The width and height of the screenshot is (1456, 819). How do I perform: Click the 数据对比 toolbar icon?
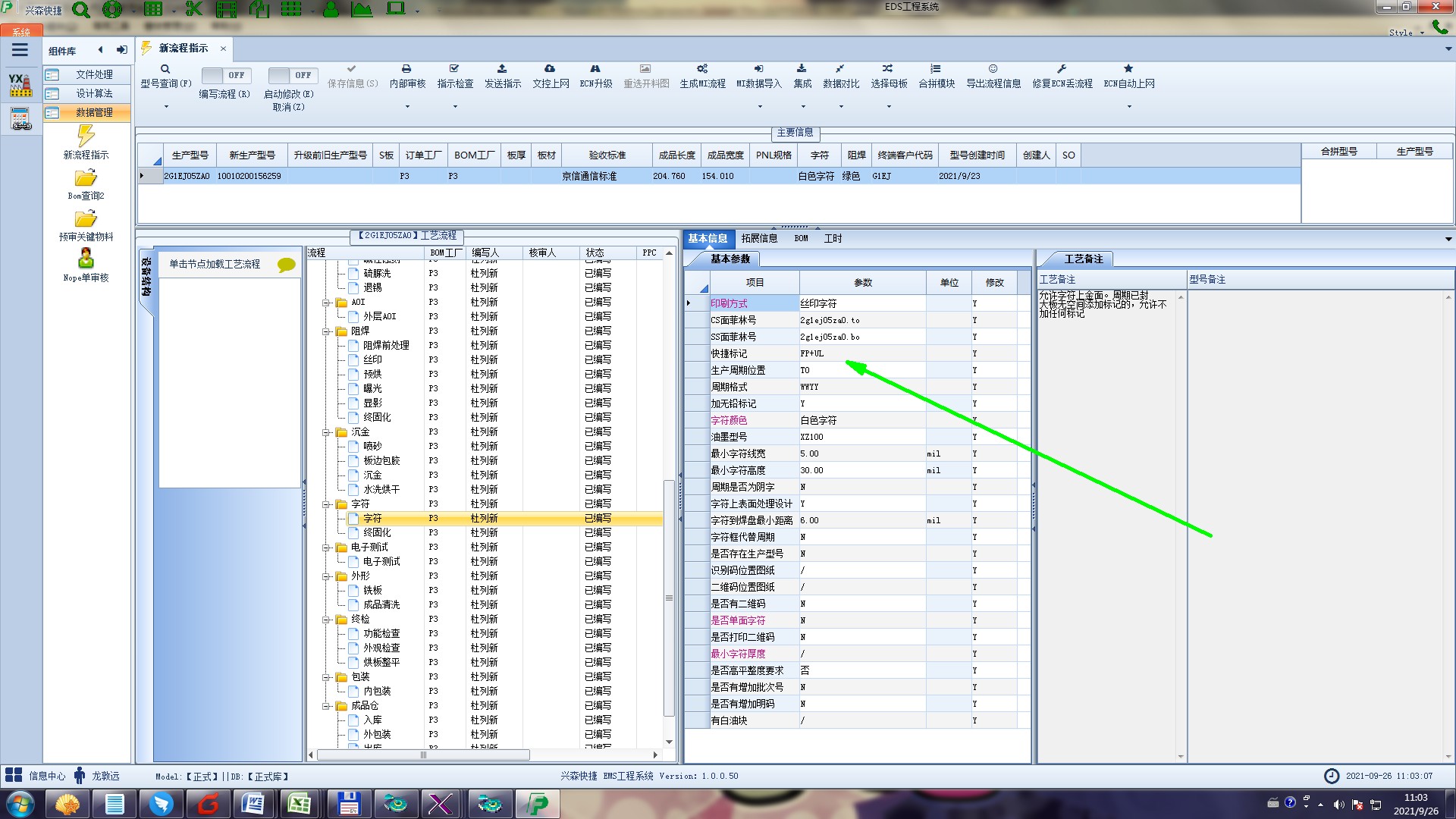pos(840,69)
